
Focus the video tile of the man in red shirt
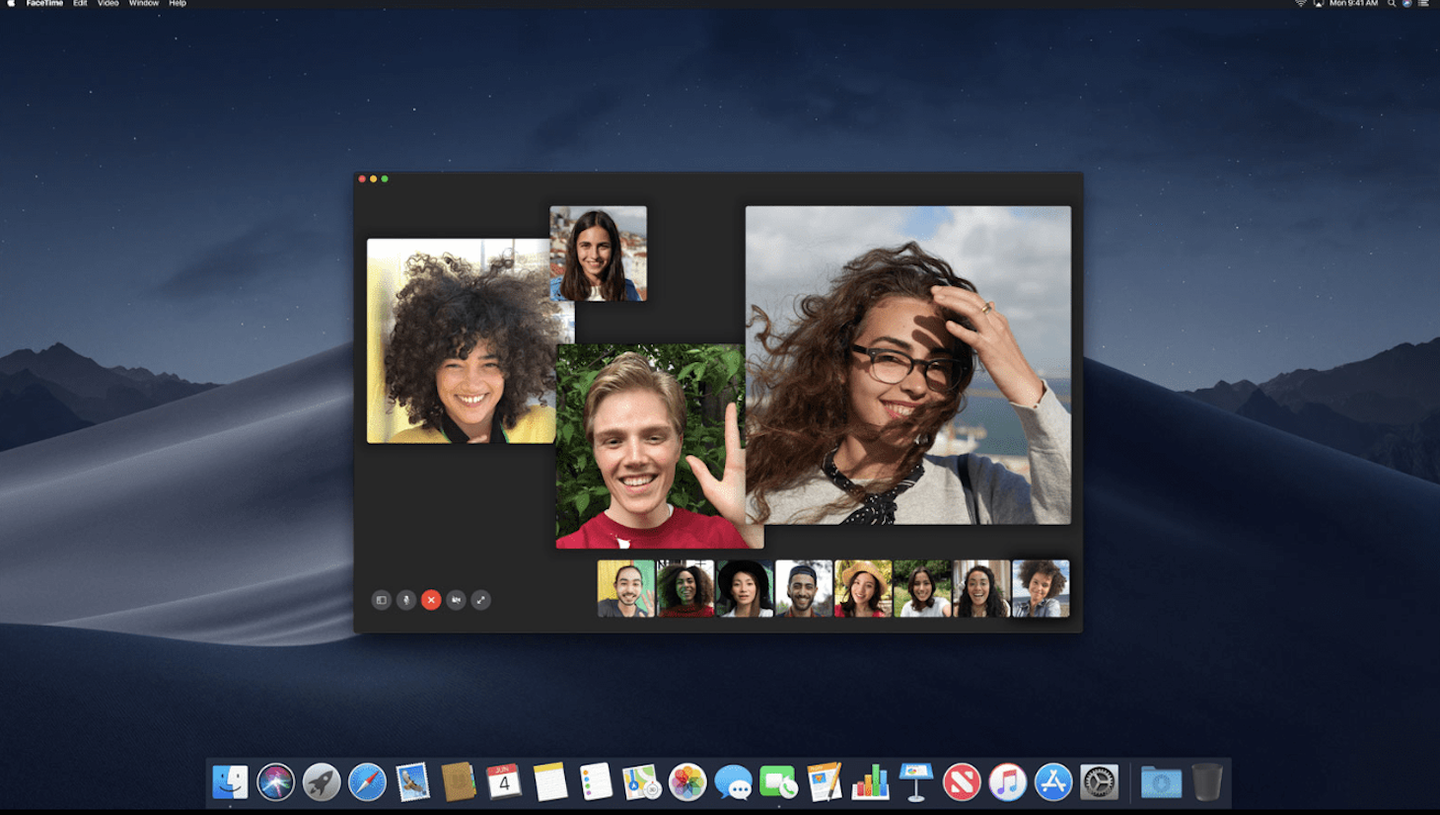[x=650, y=446]
